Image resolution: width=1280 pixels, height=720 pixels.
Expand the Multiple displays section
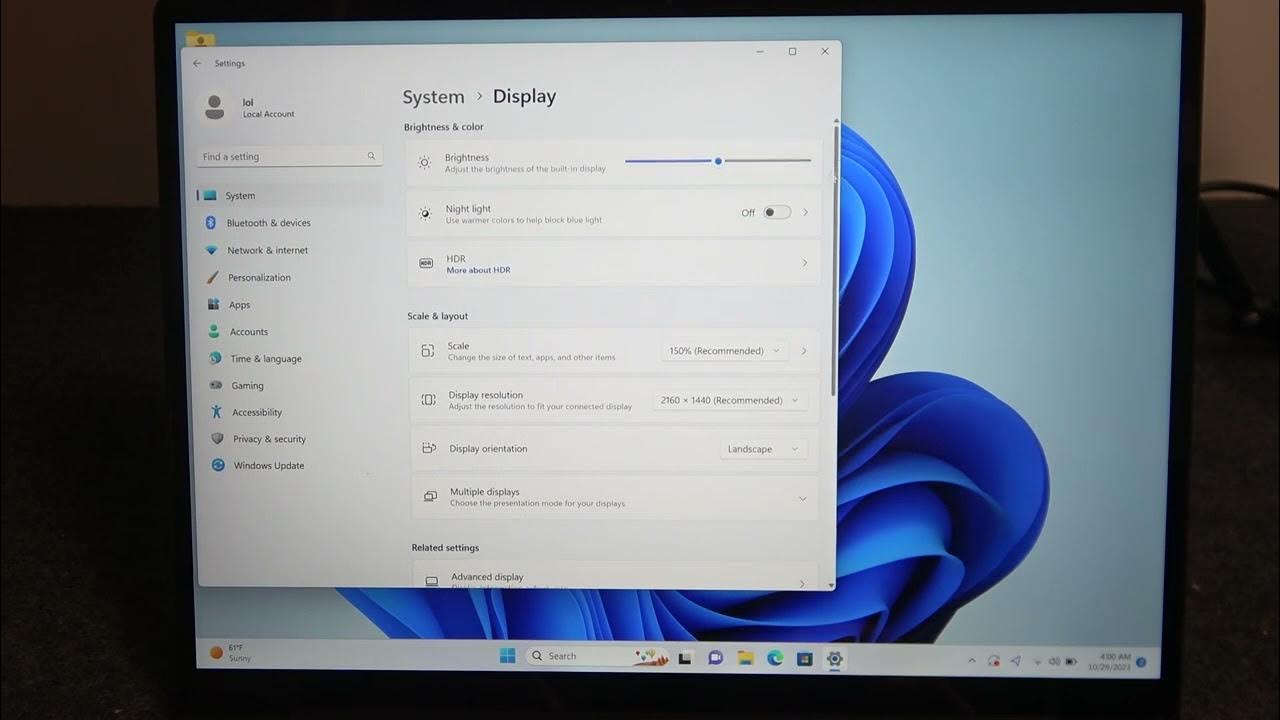[802, 498]
